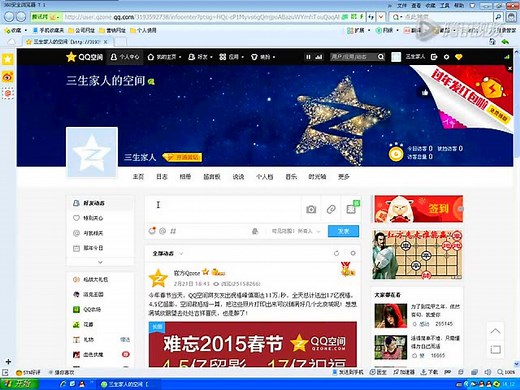Focus the Qzone top search field
520x390 pixels.
[353, 57]
